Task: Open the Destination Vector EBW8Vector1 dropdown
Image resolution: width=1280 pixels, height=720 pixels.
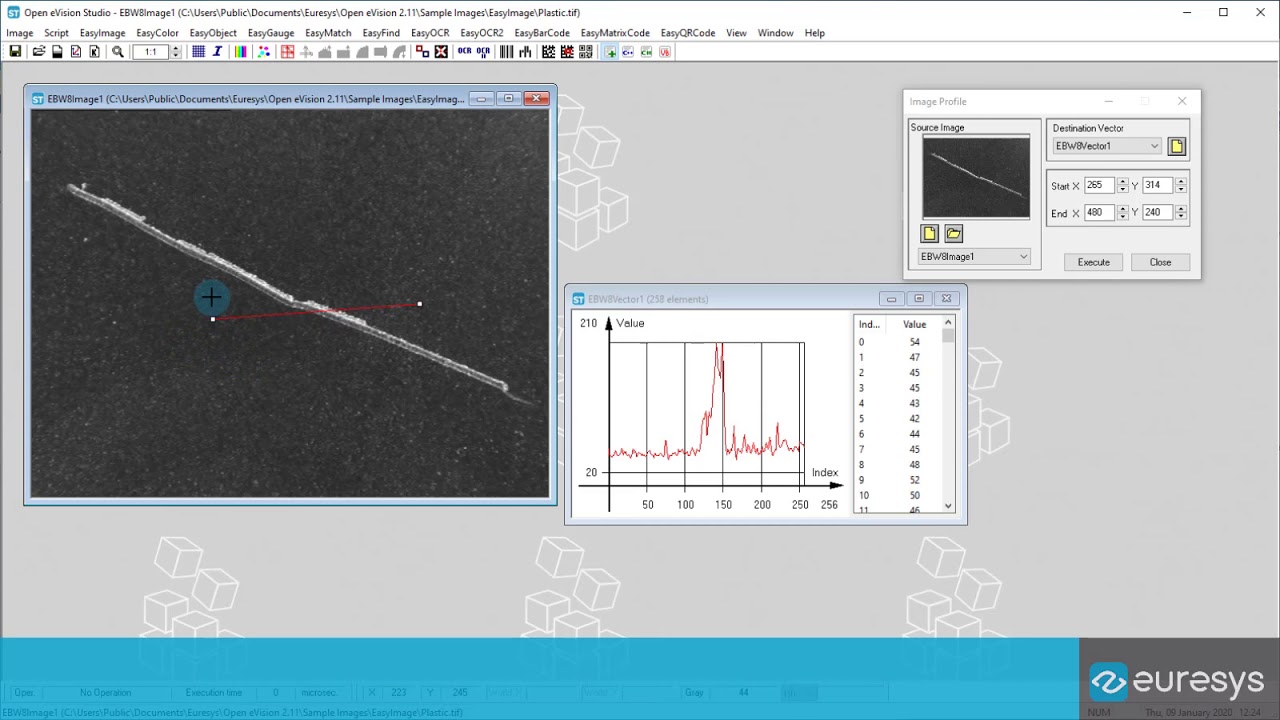Action: 1107,146
